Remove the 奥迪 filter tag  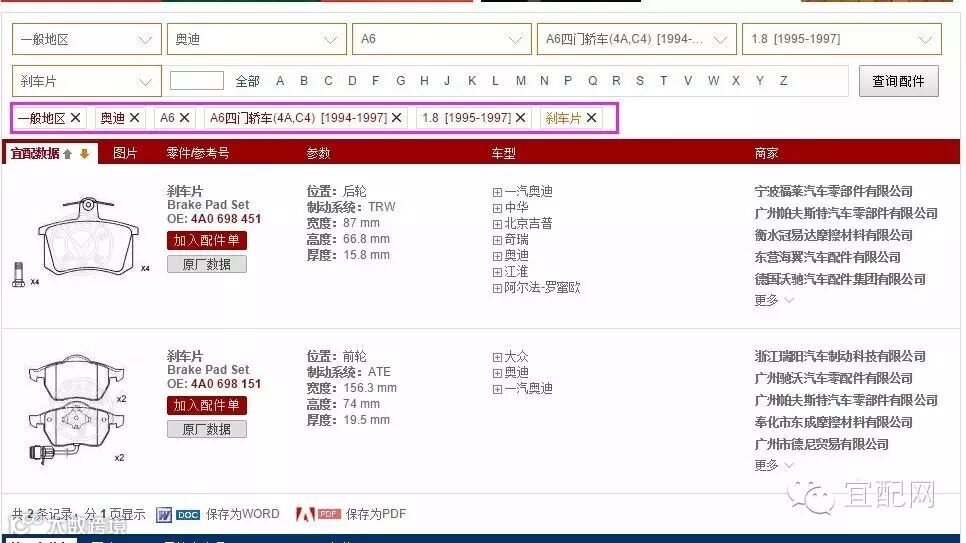coord(134,118)
